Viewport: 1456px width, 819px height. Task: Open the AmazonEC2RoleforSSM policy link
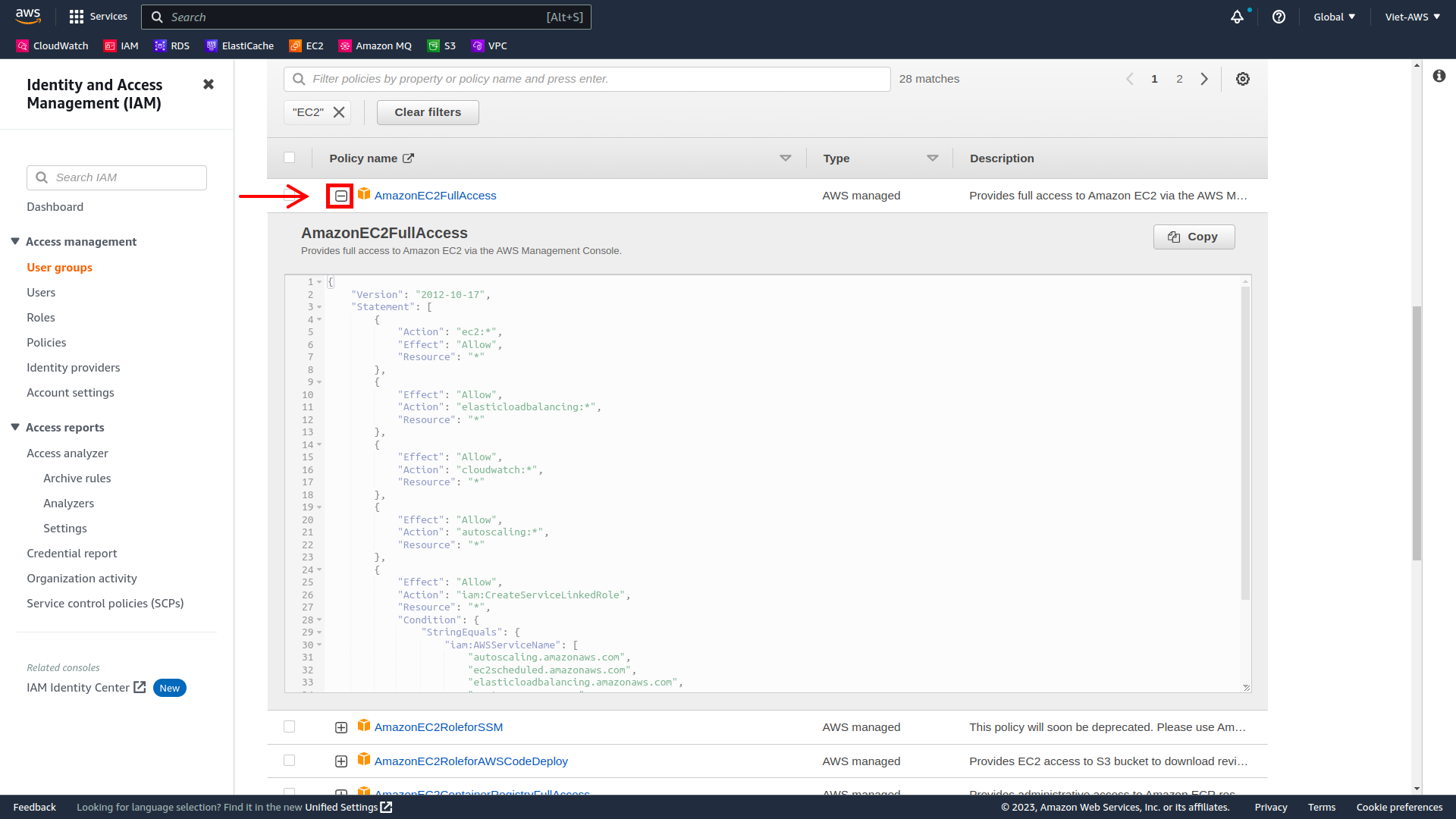tap(438, 727)
